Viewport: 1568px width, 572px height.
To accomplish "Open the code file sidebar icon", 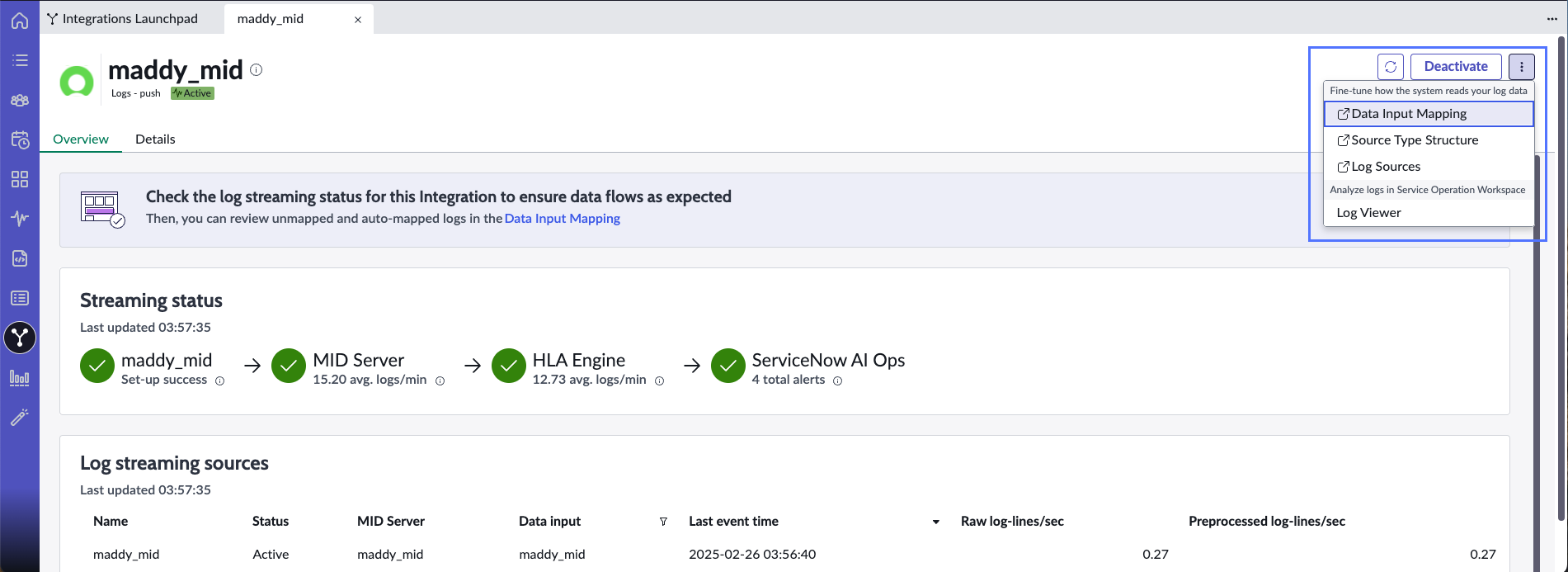I will (20, 258).
